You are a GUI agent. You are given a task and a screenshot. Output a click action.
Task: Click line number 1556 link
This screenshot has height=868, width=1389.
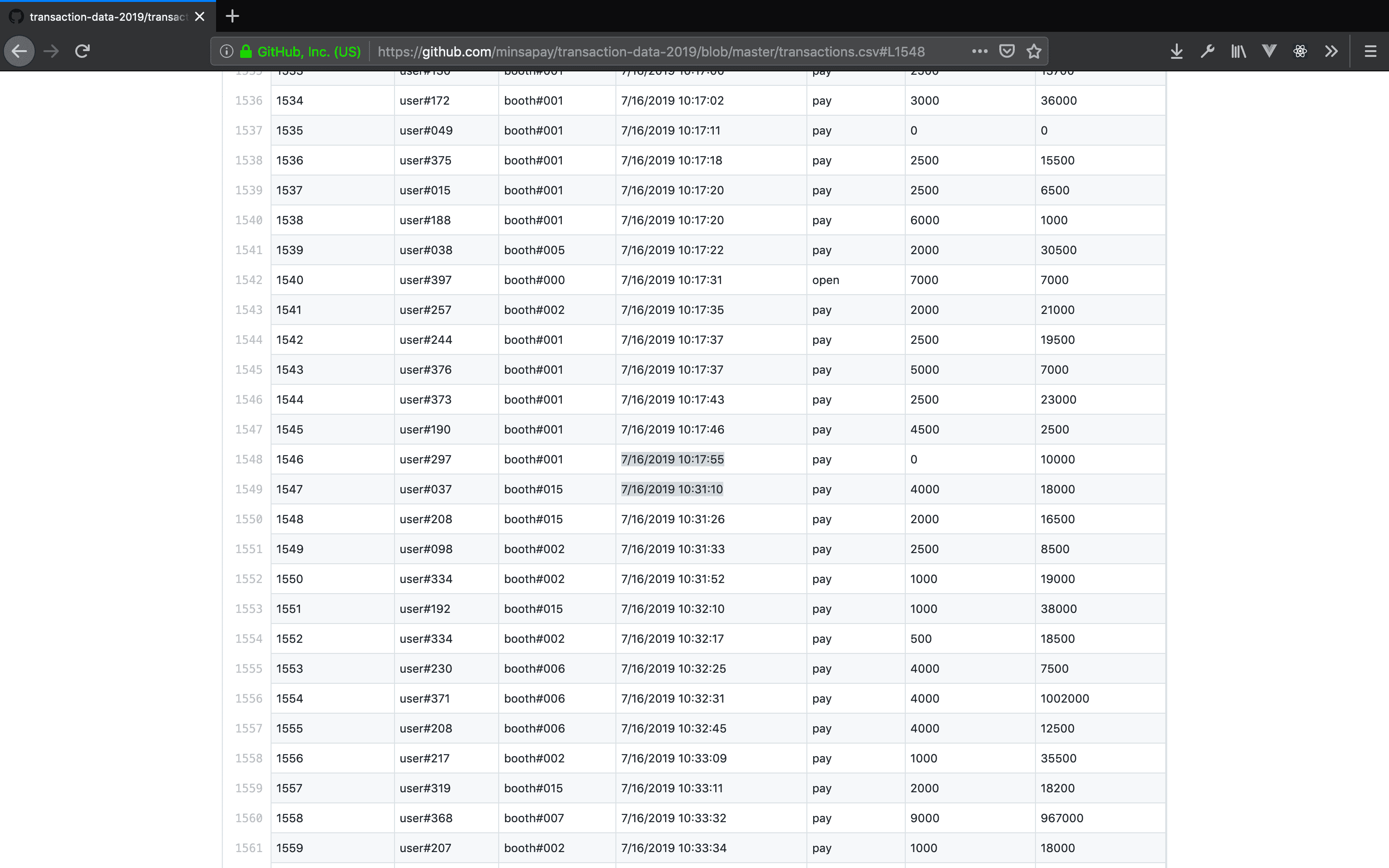point(248,699)
